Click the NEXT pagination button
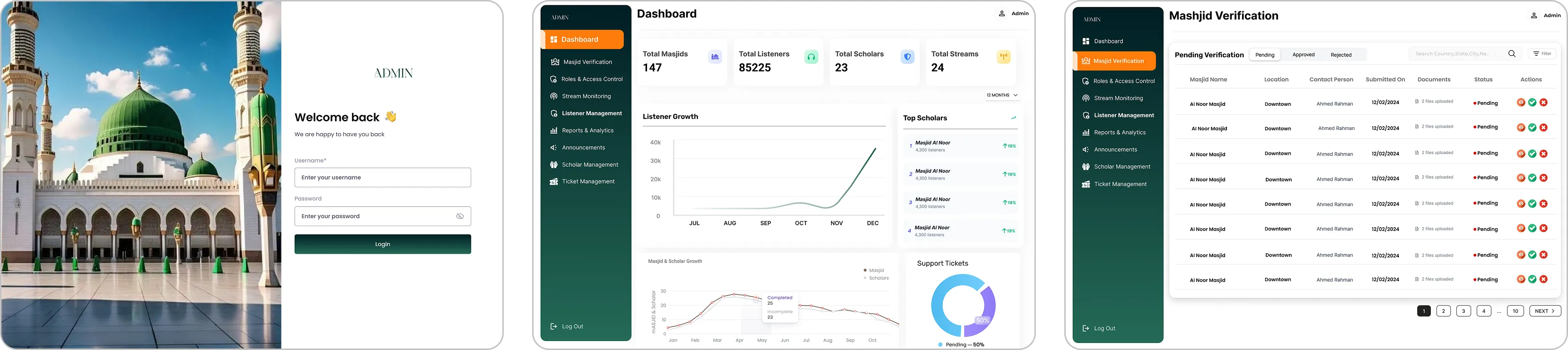The image size is (1568, 350). 1545,311
